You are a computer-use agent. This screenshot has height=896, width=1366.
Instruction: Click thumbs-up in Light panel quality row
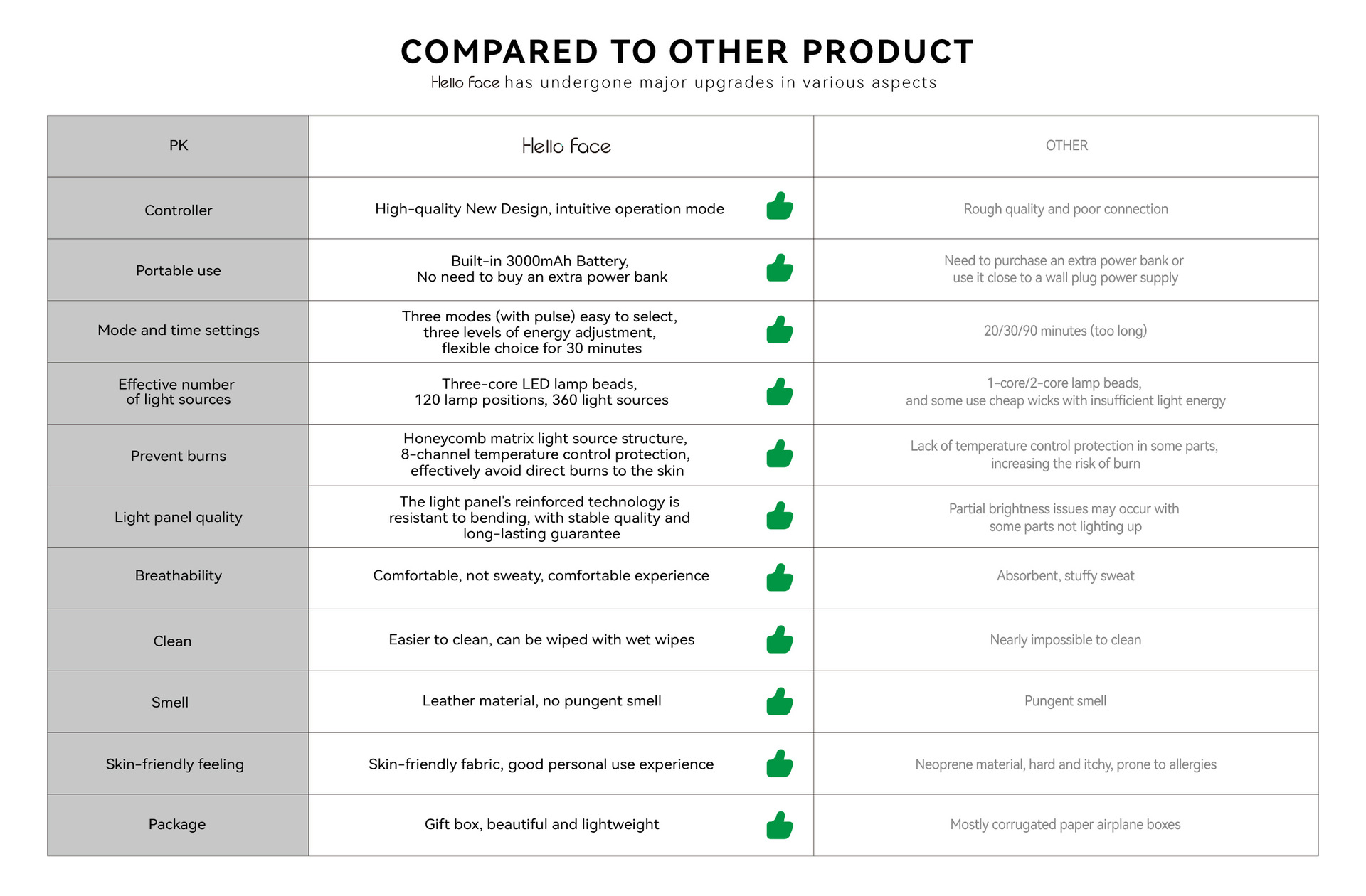pos(780,516)
